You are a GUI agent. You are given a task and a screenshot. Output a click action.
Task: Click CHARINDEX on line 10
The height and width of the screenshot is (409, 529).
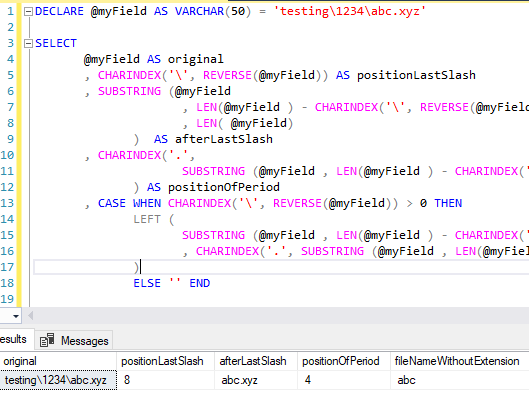pyautogui.click(x=130, y=155)
